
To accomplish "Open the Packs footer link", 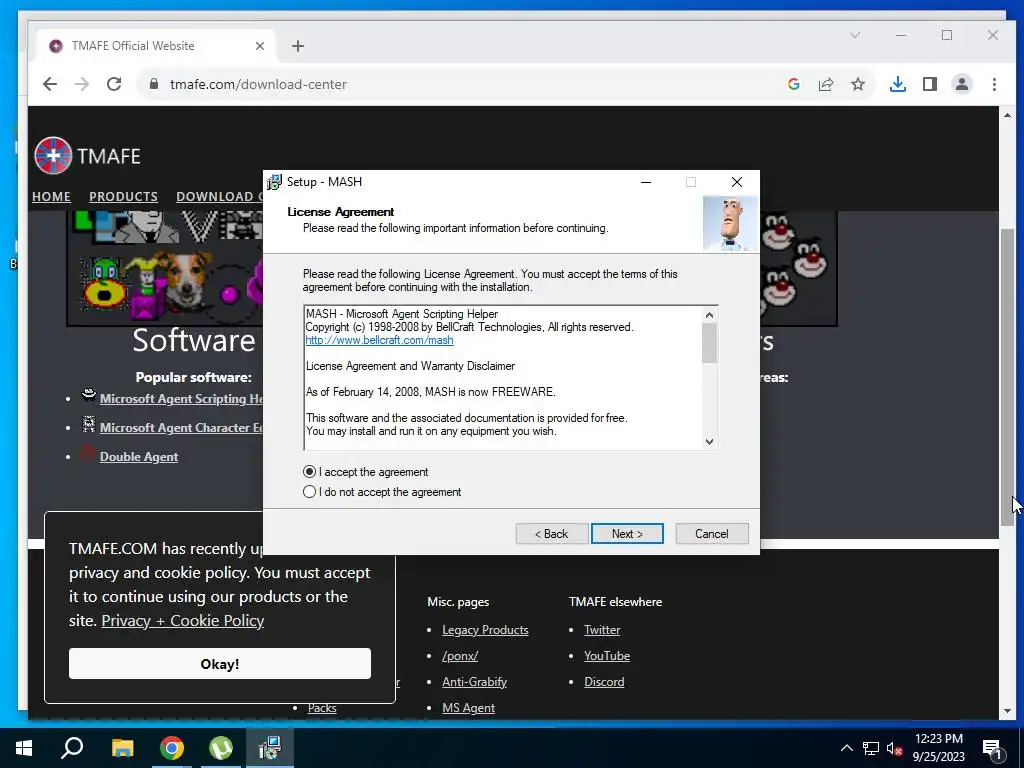I will [322, 708].
